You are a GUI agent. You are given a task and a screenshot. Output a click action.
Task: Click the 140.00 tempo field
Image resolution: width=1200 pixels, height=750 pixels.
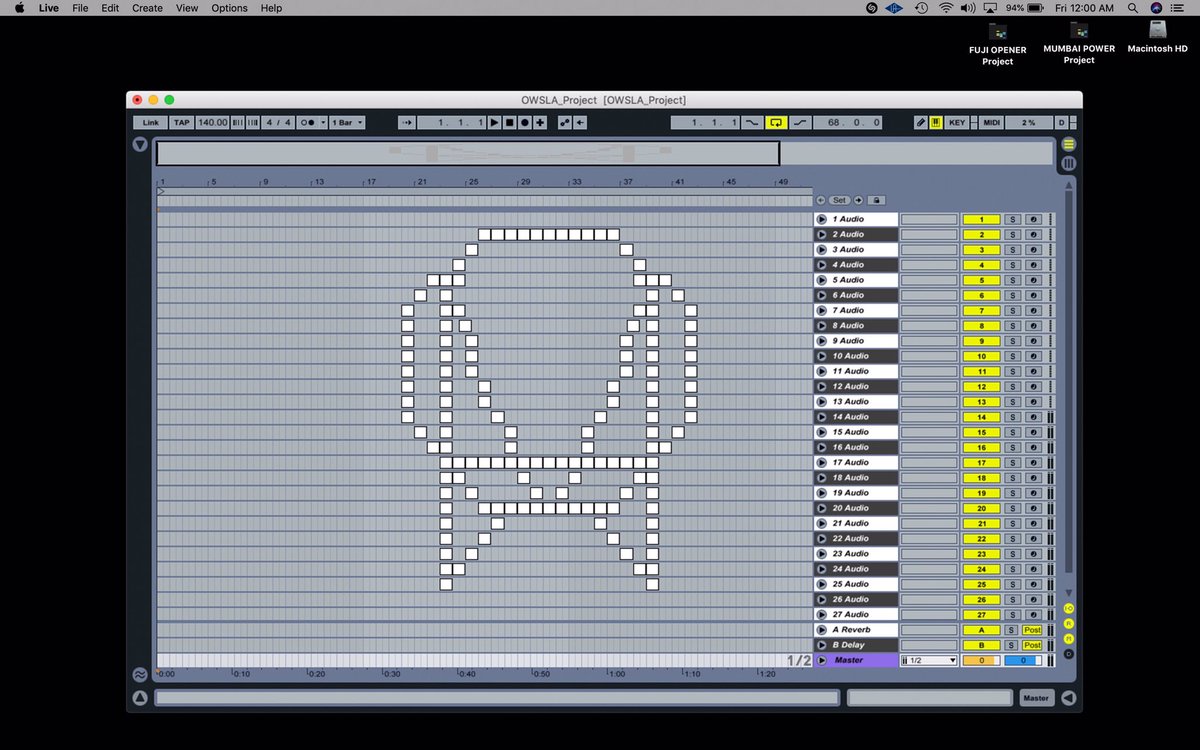coord(212,122)
